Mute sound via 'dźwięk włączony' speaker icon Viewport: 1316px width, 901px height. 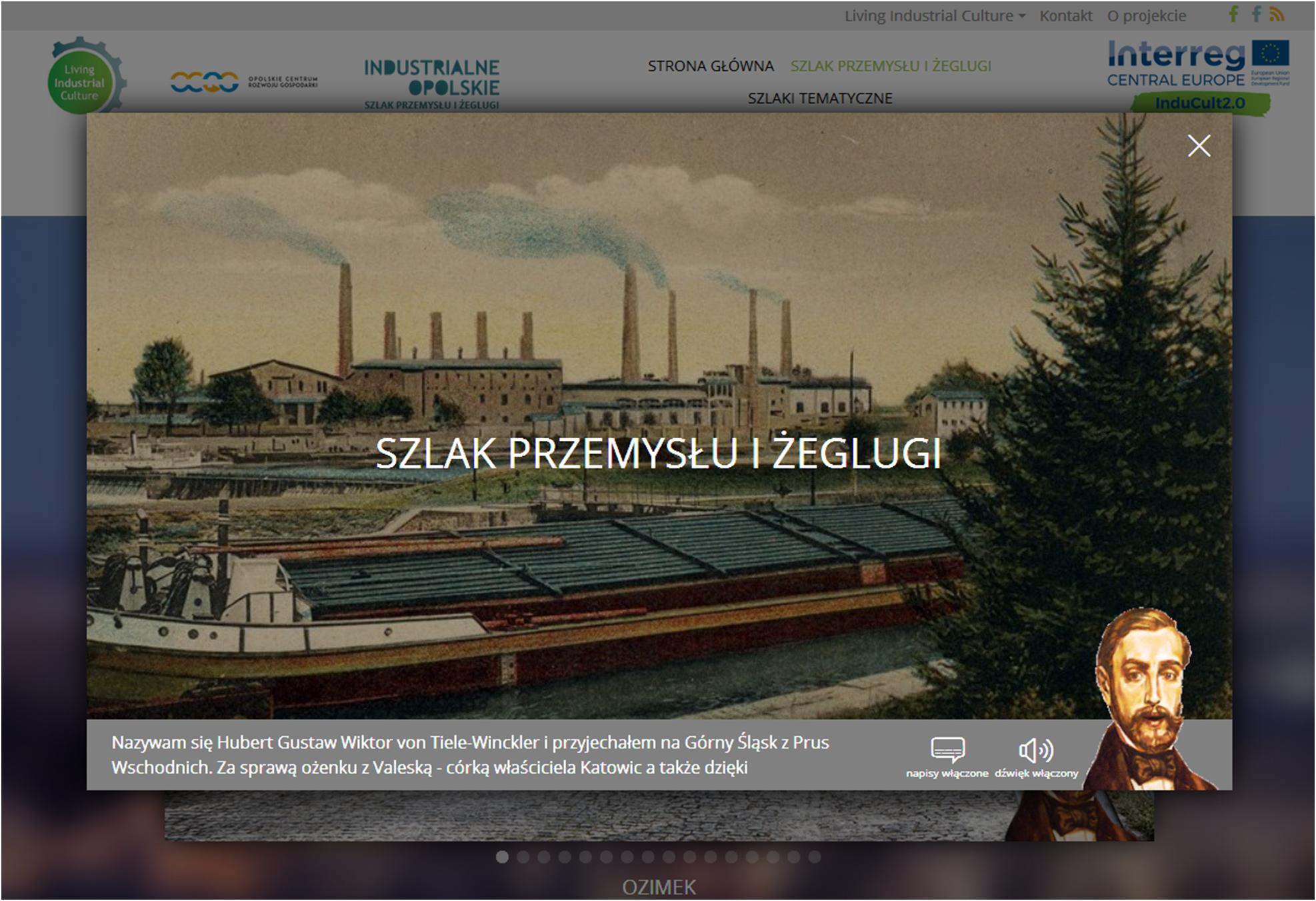[1035, 750]
